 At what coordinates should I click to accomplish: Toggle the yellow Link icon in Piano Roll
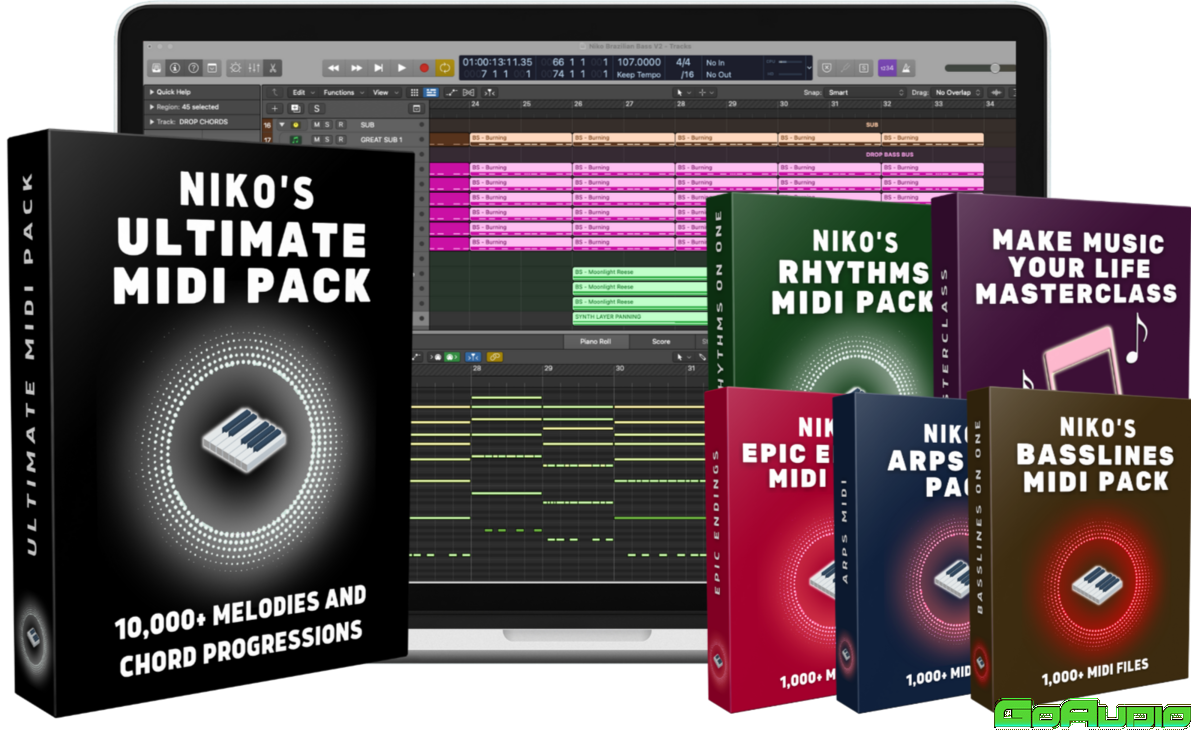(x=494, y=357)
